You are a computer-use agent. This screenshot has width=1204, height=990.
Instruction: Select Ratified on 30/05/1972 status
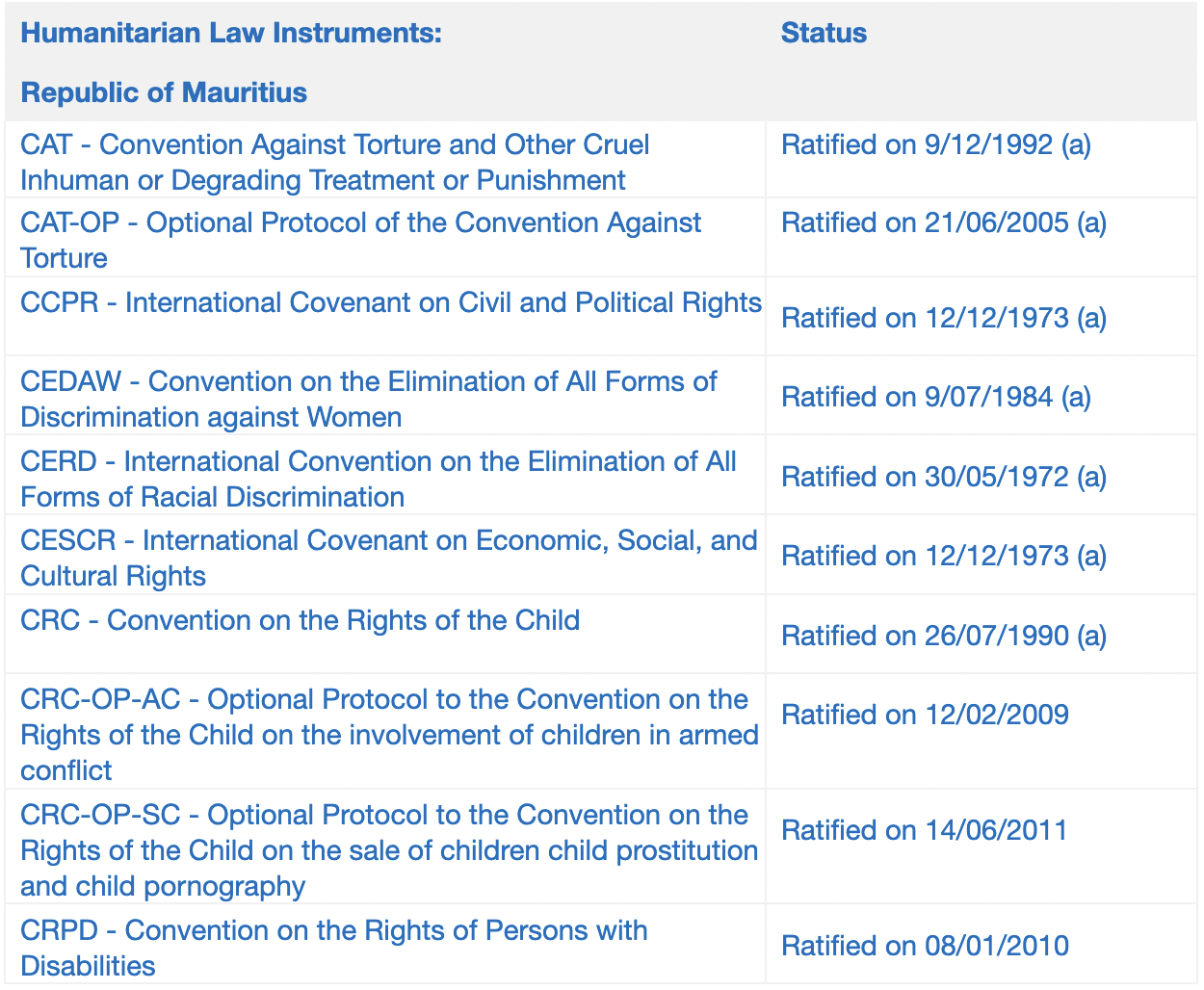click(944, 477)
